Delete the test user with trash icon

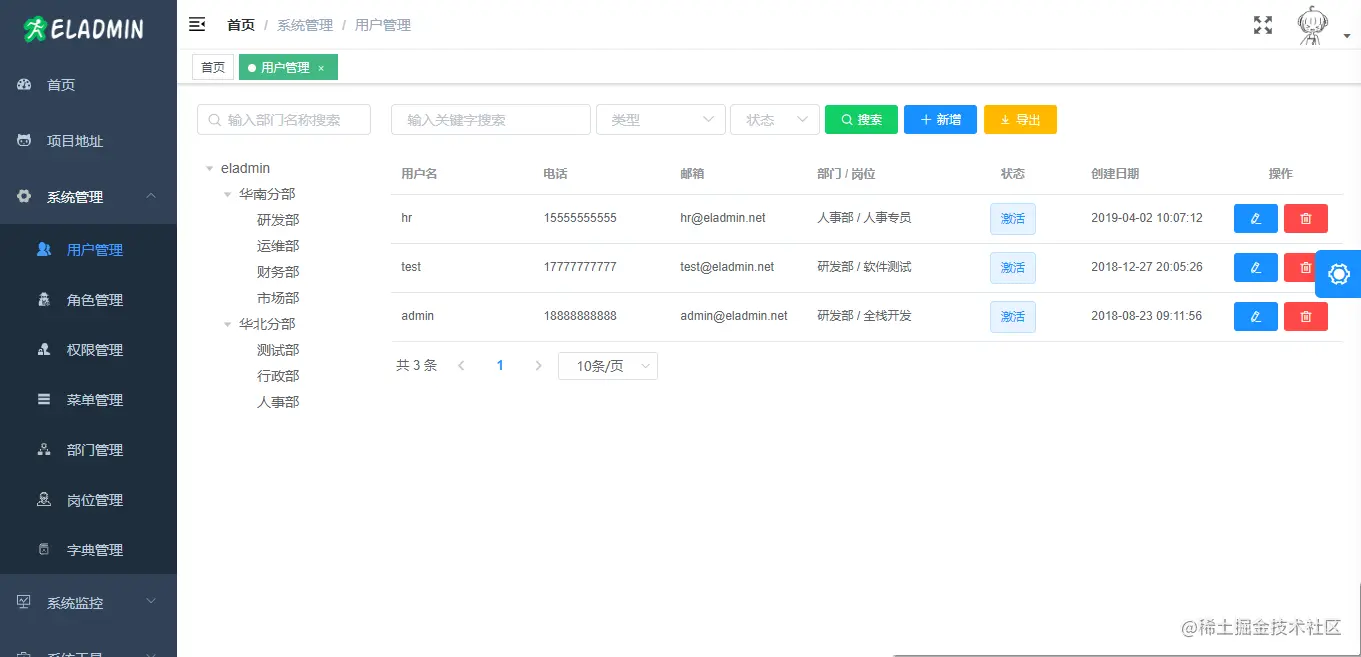coord(1305,267)
